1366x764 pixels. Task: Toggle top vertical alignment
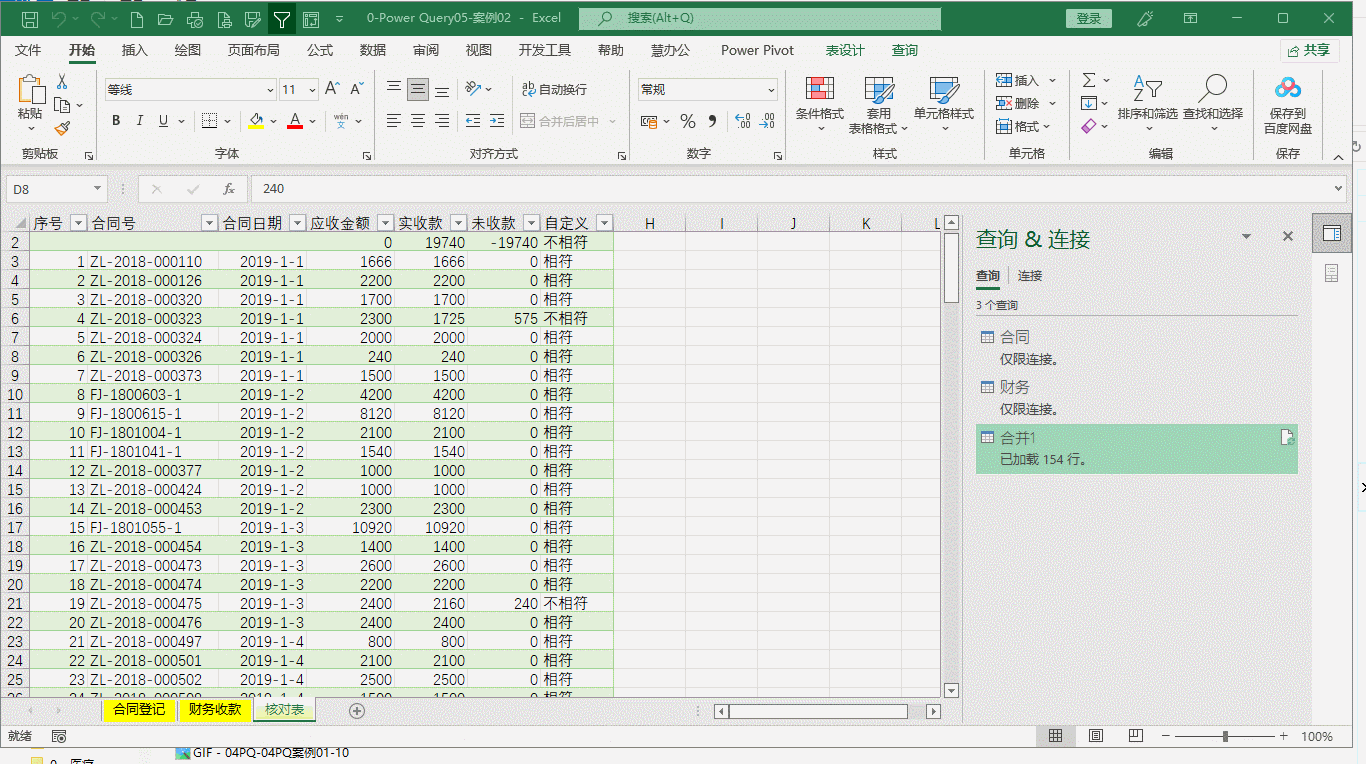[394, 89]
